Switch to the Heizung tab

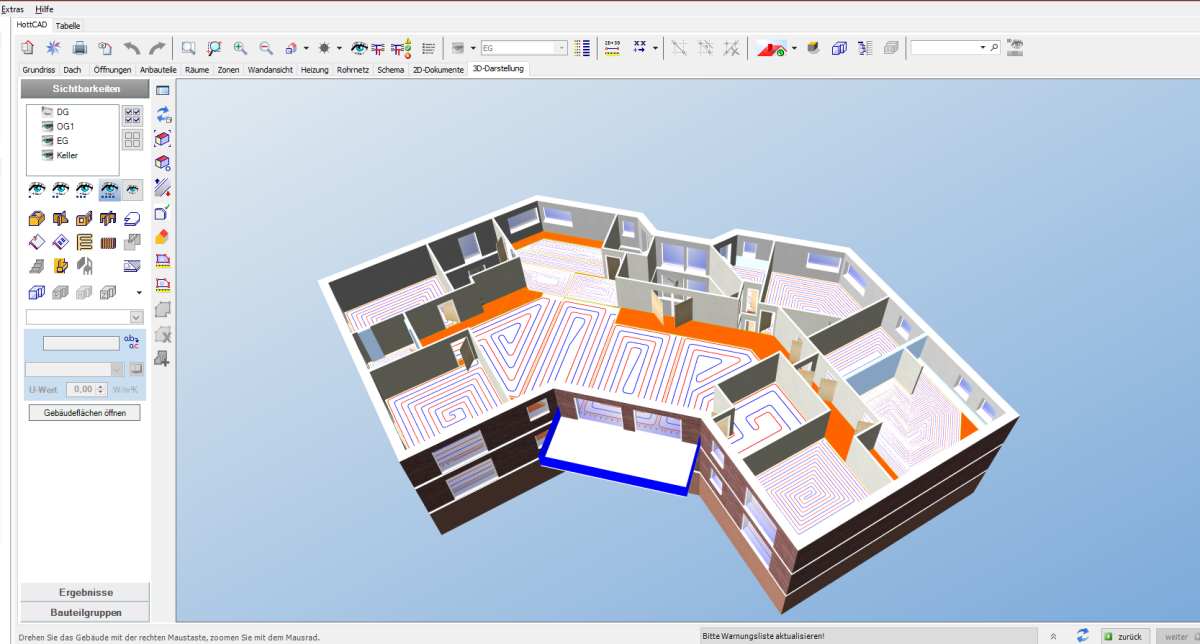[315, 70]
